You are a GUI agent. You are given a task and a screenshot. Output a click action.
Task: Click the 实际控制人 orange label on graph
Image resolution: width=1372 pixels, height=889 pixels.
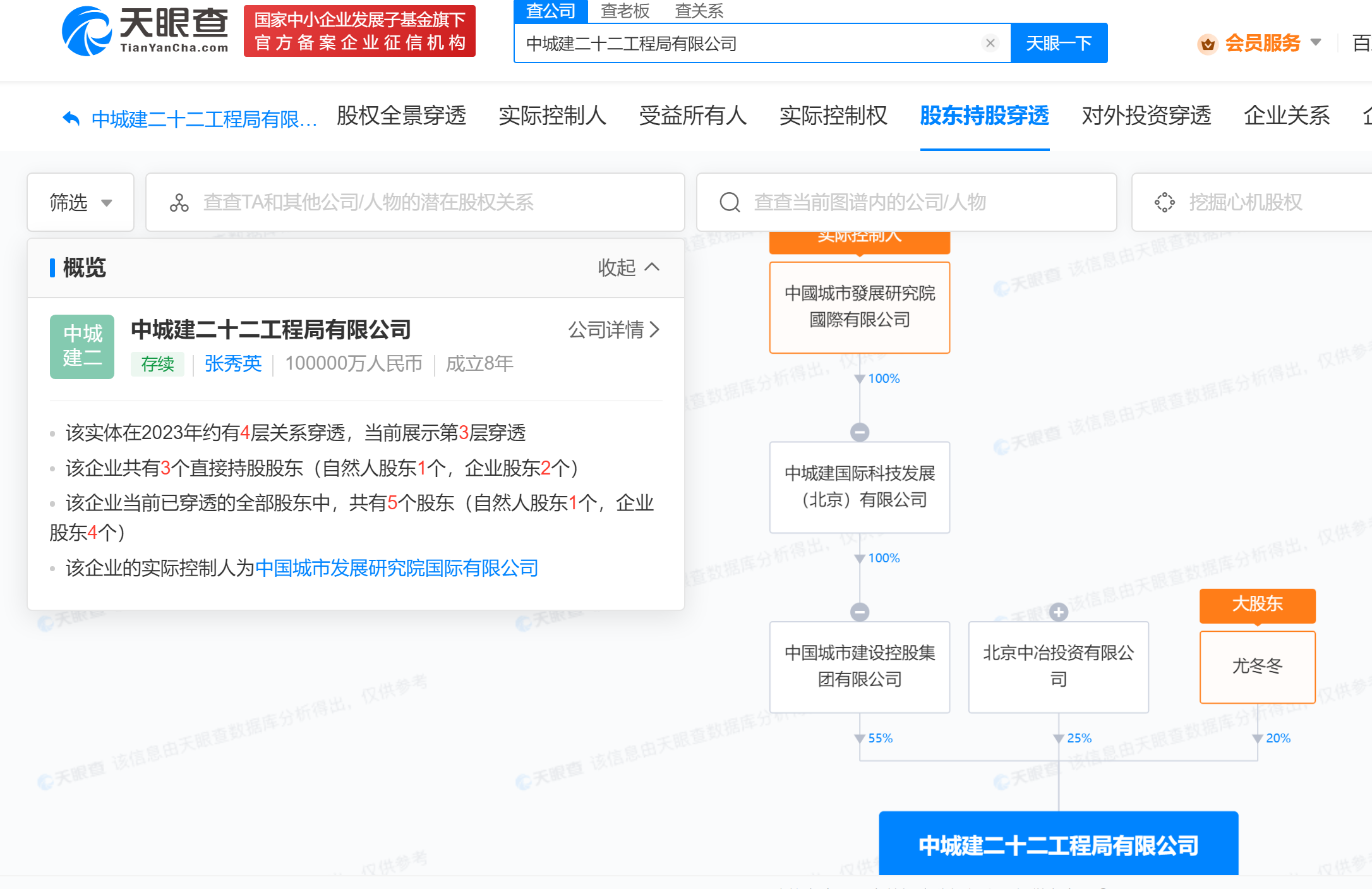tap(860, 242)
